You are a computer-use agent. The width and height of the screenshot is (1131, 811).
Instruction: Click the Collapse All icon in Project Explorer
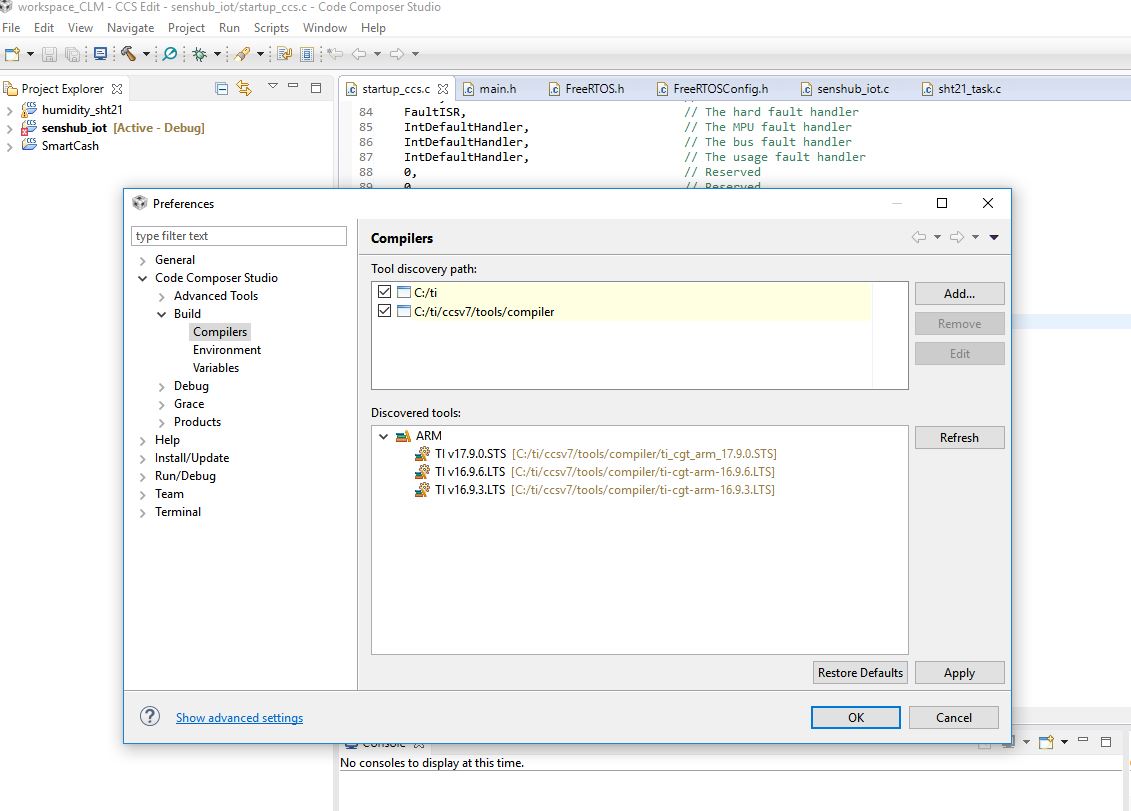click(x=222, y=89)
